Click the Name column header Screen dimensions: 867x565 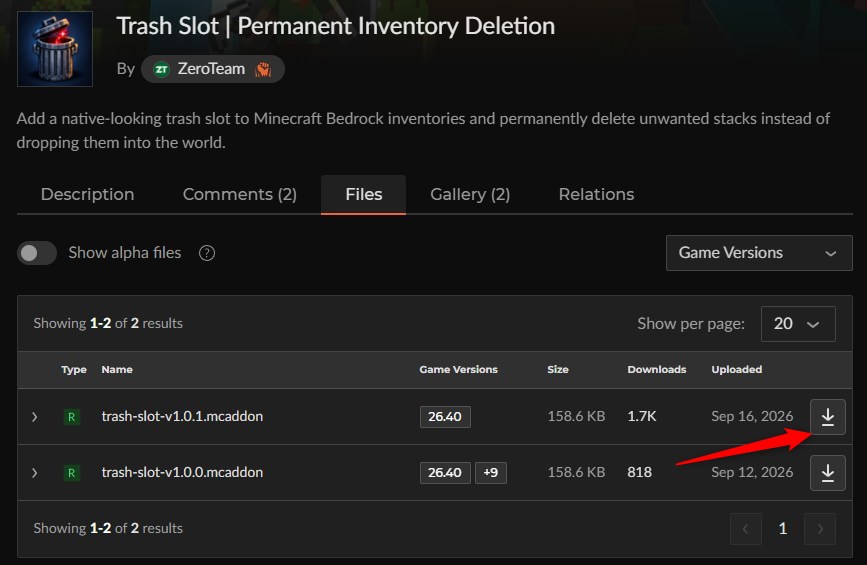click(x=117, y=370)
